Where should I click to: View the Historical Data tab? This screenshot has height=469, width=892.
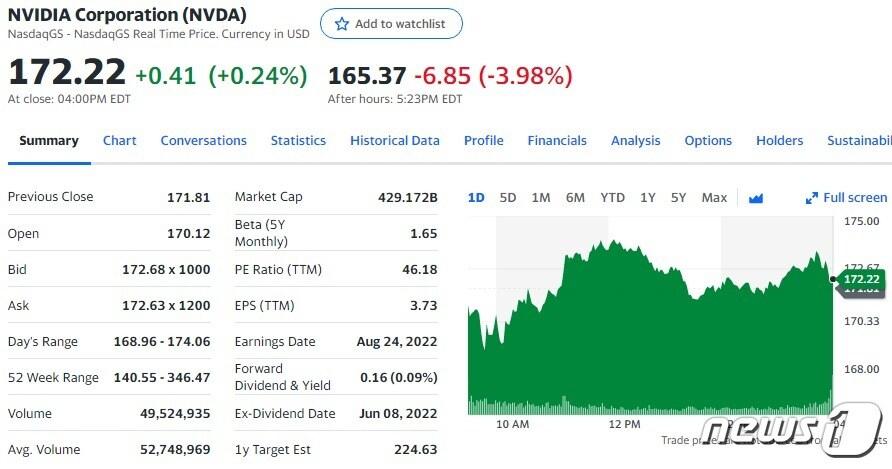(x=395, y=141)
